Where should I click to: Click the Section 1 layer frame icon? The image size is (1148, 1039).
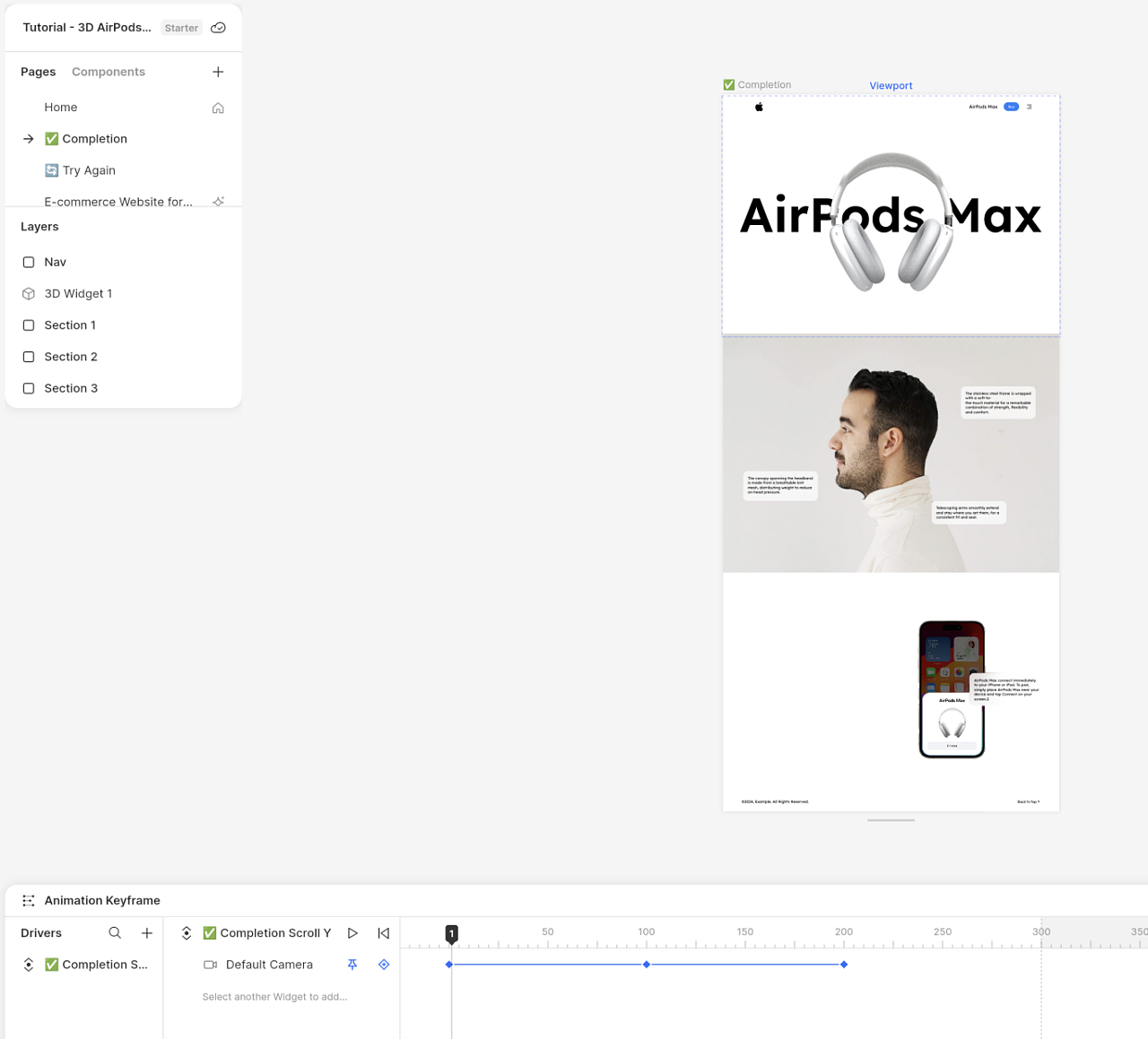pyautogui.click(x=29, y=325)
